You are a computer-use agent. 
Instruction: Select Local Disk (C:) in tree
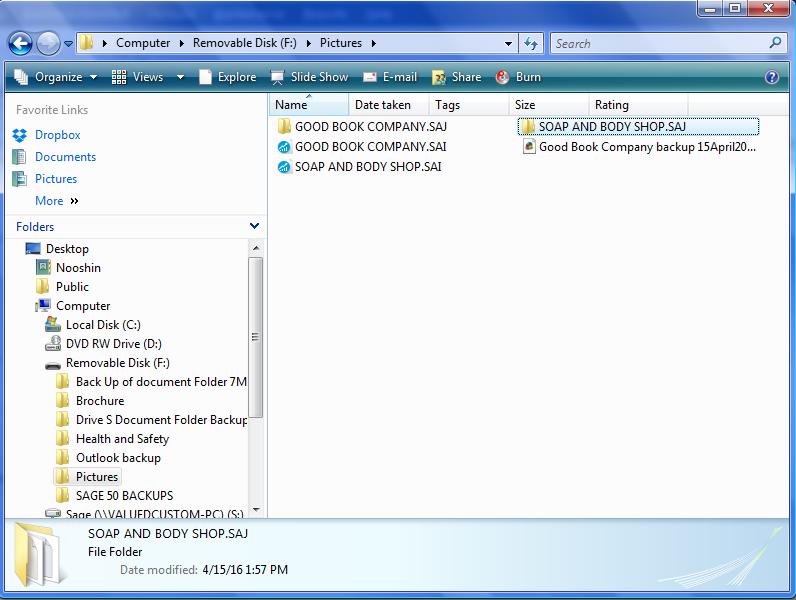point(103,325)
